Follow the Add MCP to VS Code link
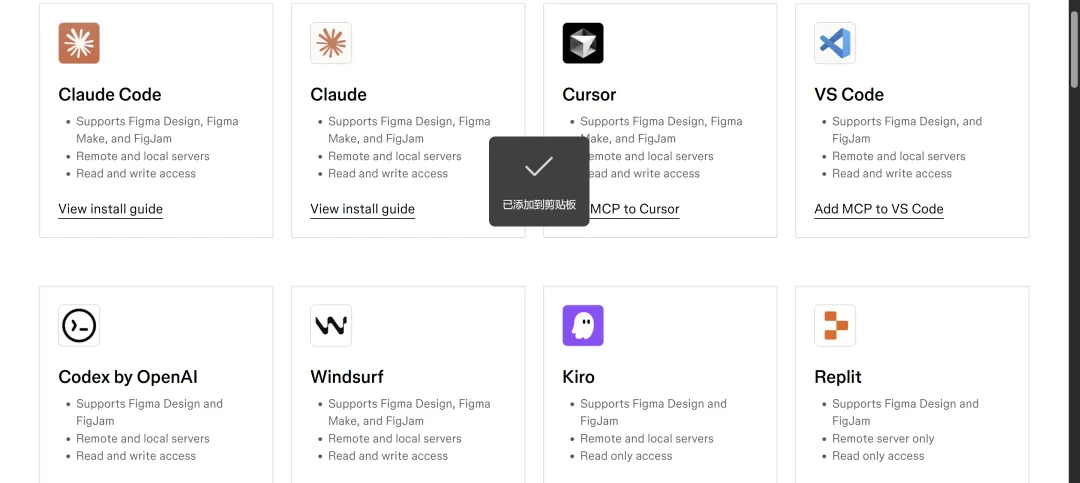The height and width of the screenshot is (483, 1080). pos(879,209)
